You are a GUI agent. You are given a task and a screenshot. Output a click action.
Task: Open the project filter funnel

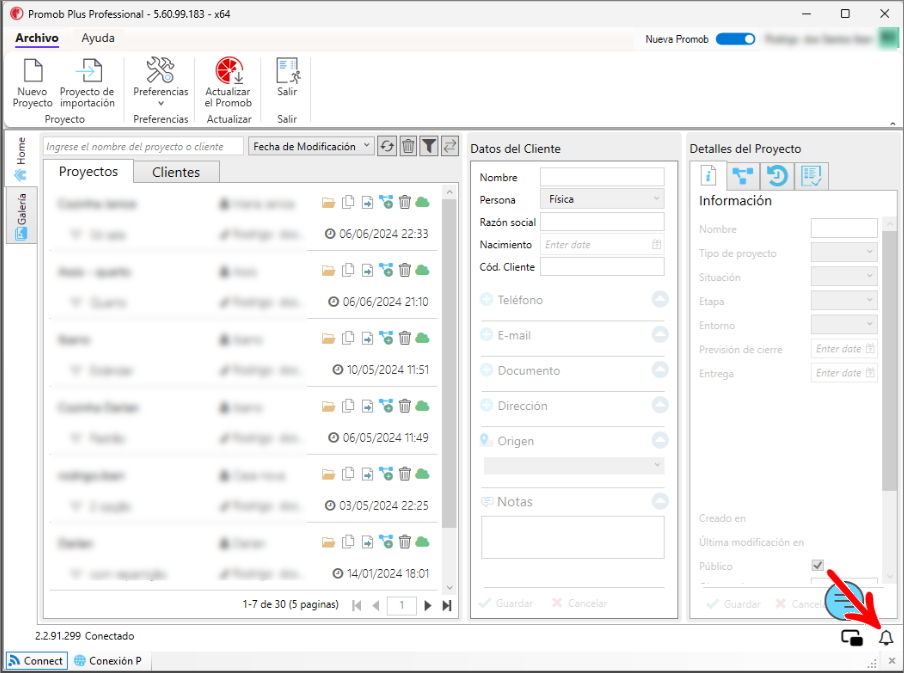coord(429,146)
